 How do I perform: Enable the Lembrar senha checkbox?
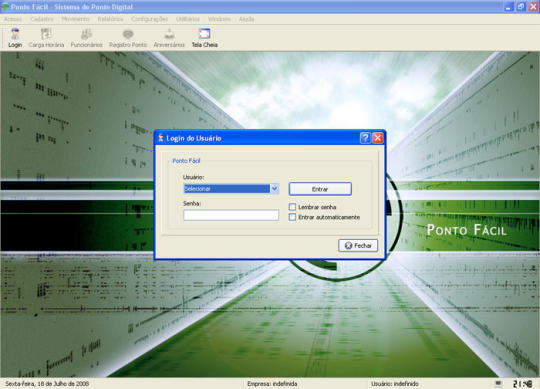(x=292, y=207)
